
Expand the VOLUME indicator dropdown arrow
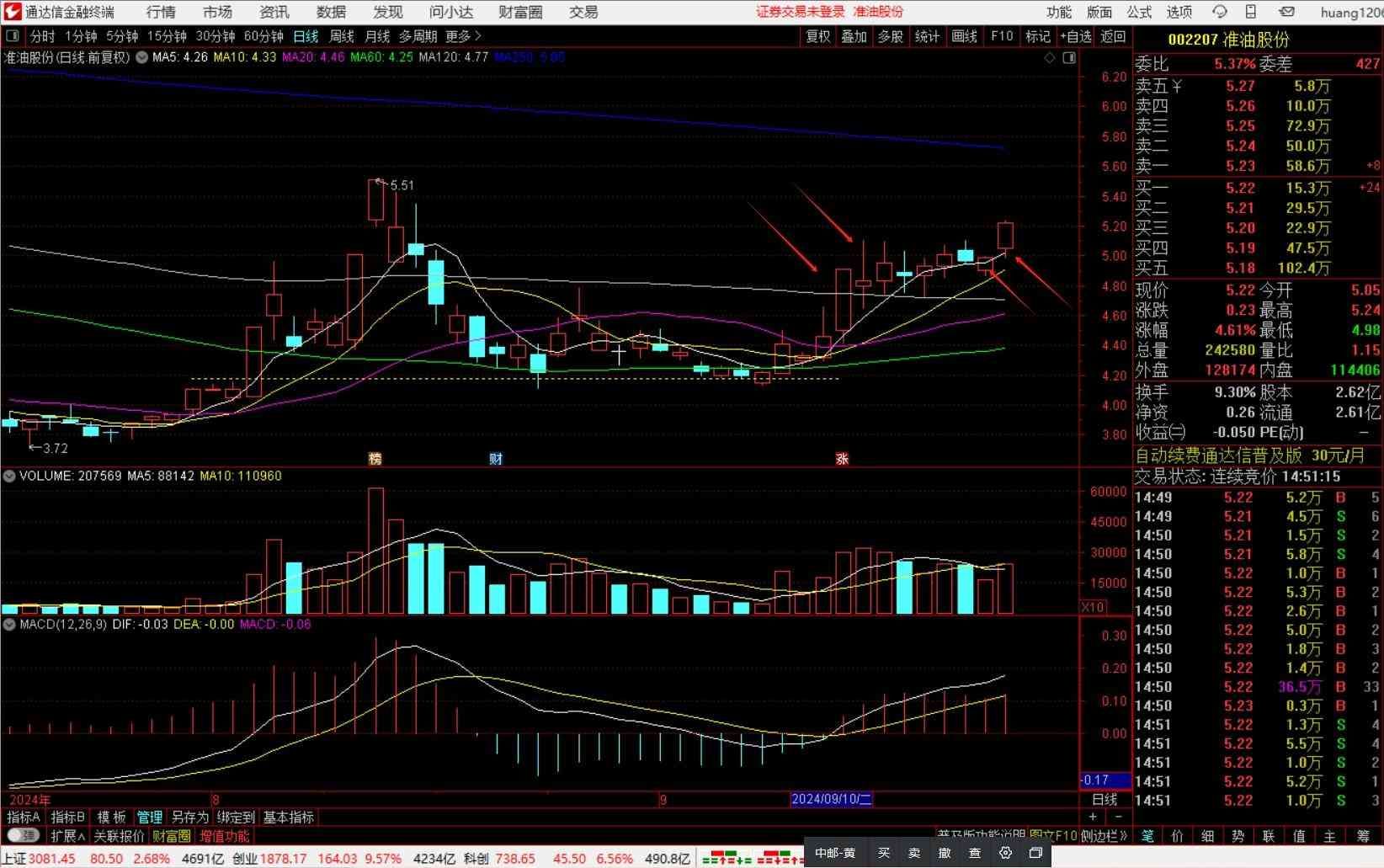[9, 477]
